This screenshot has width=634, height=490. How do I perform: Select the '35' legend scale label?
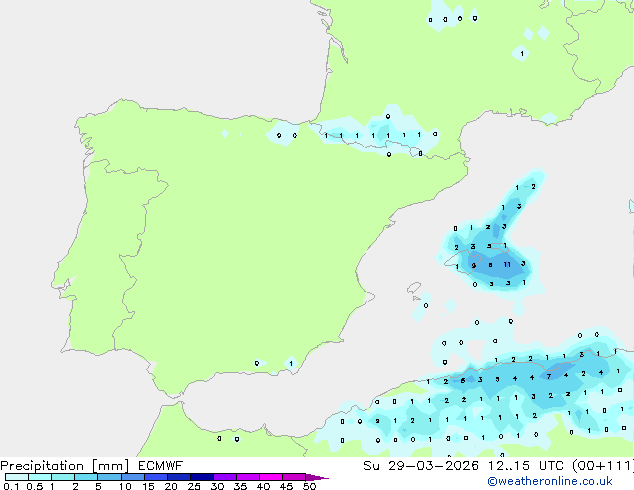[x=241, y=486]
